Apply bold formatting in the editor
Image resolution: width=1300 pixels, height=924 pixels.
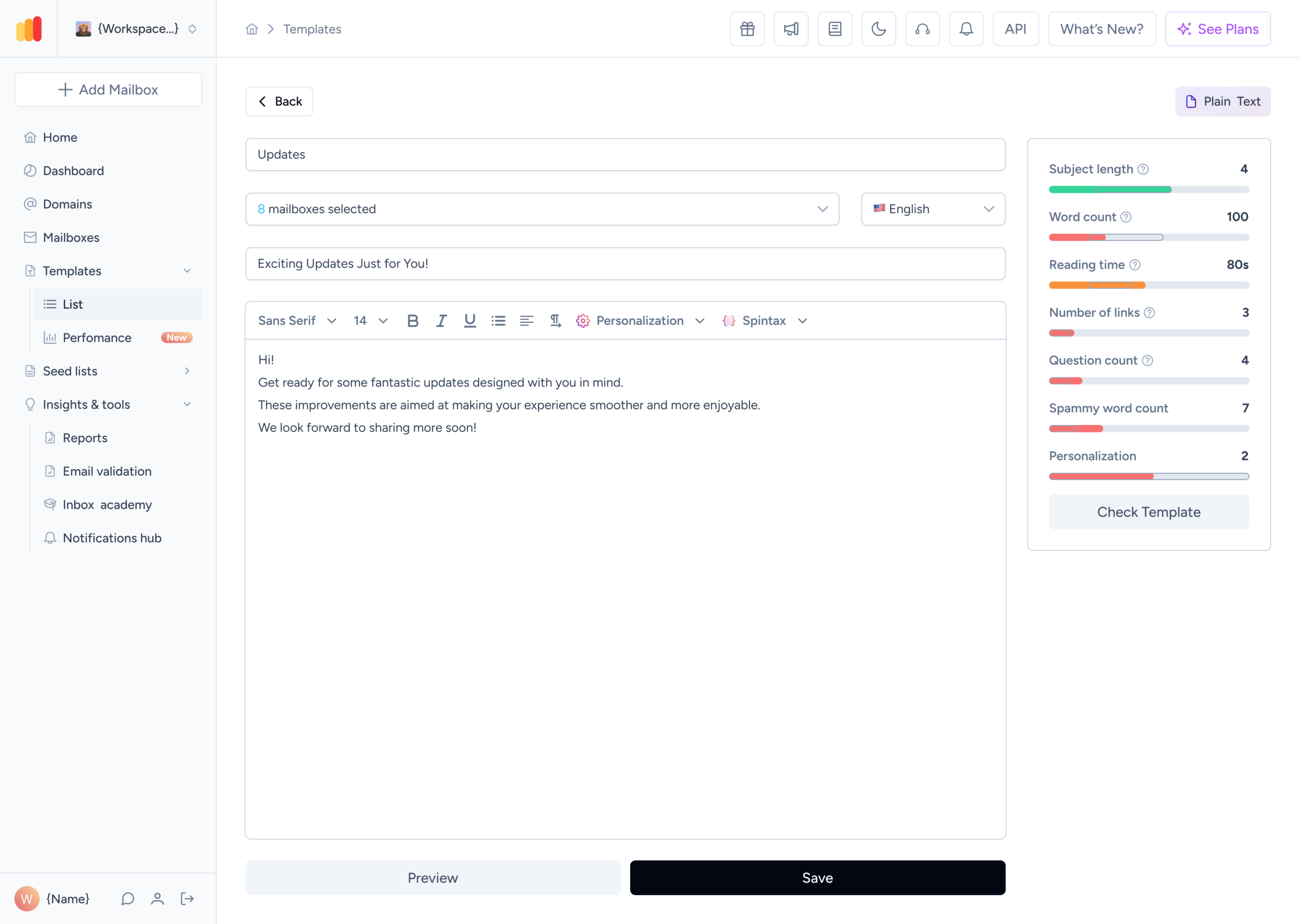[x=412, y=320]
